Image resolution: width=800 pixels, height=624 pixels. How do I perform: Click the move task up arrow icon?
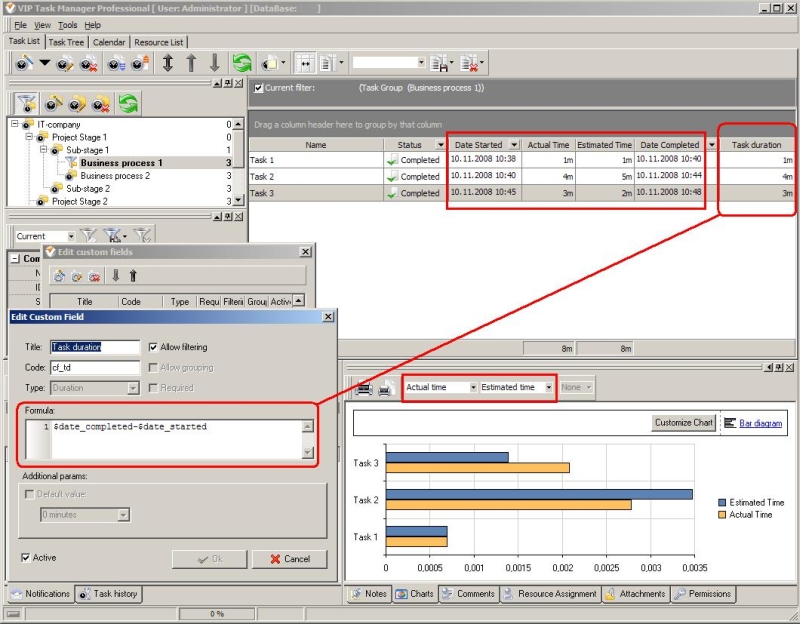click(x=191, y=63)
